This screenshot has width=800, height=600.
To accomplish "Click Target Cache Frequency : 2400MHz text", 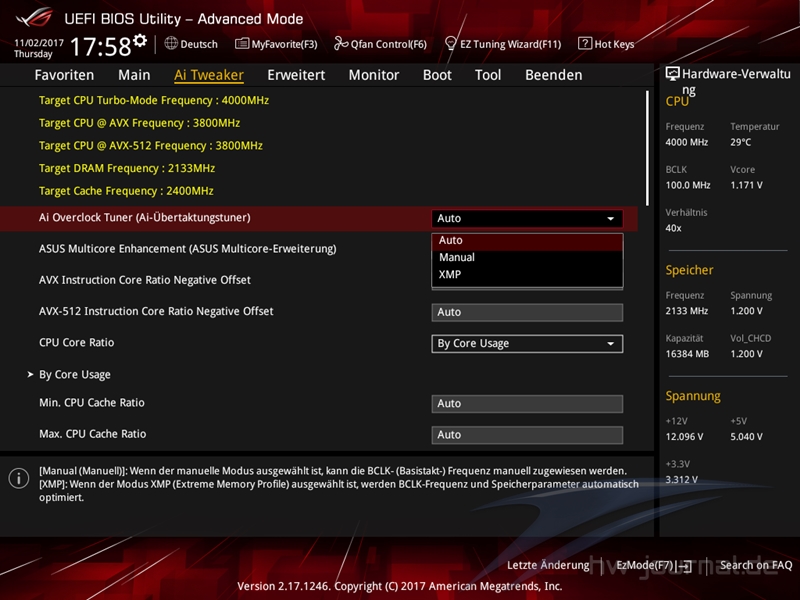I will point(126,191).
